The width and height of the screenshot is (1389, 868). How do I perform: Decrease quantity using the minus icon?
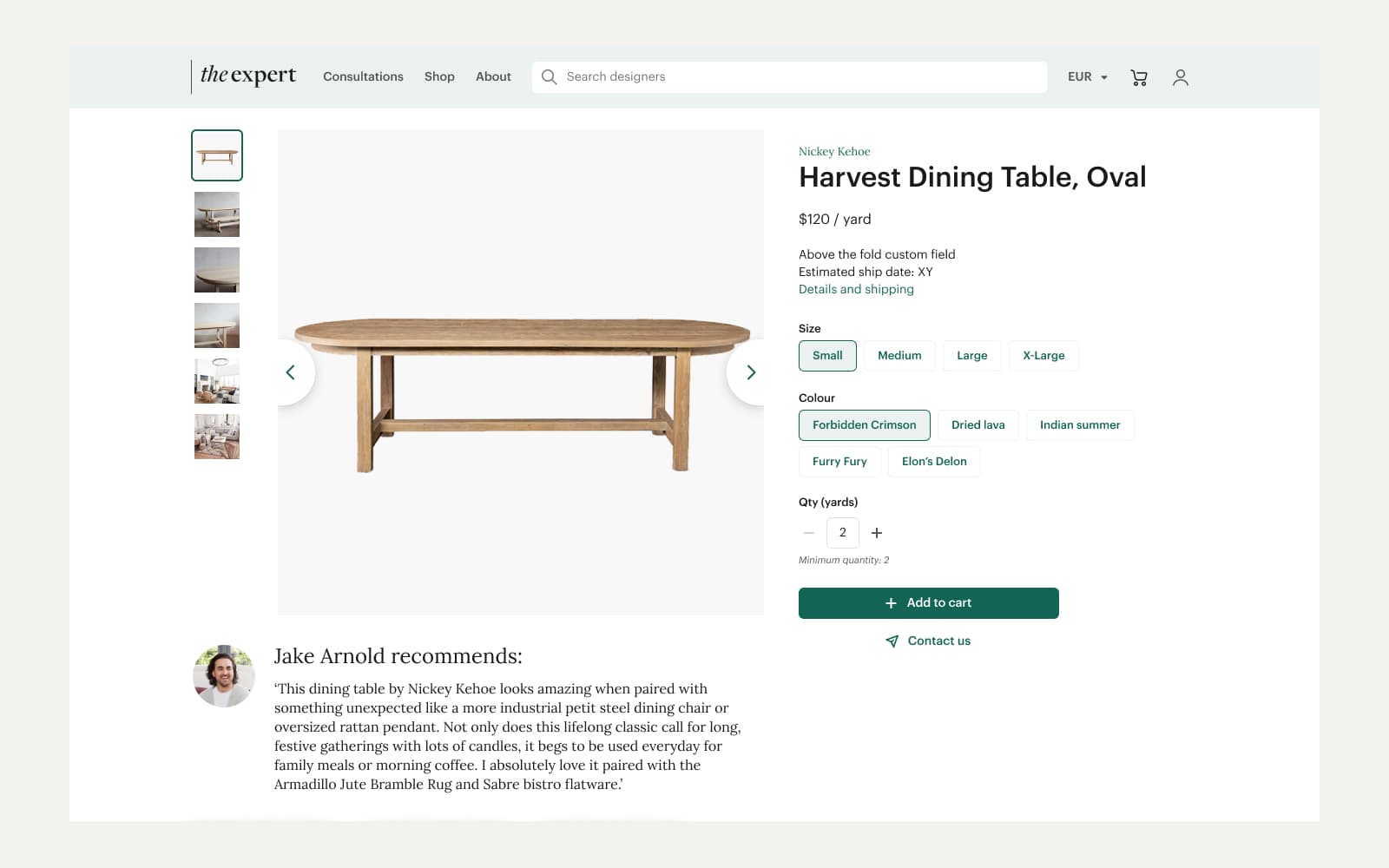(x=808, y=532)
